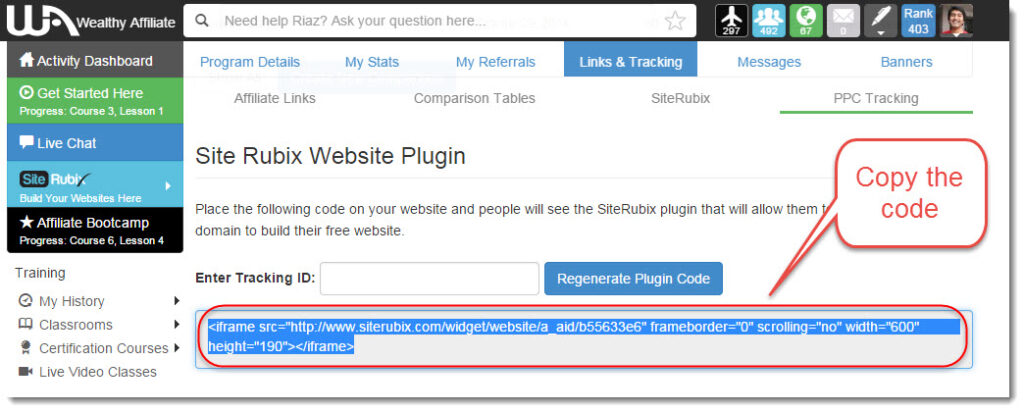Click the Enter Tracking ID field
The width and height of the screenshot is (1024, 412).
[x=429, y=279]
